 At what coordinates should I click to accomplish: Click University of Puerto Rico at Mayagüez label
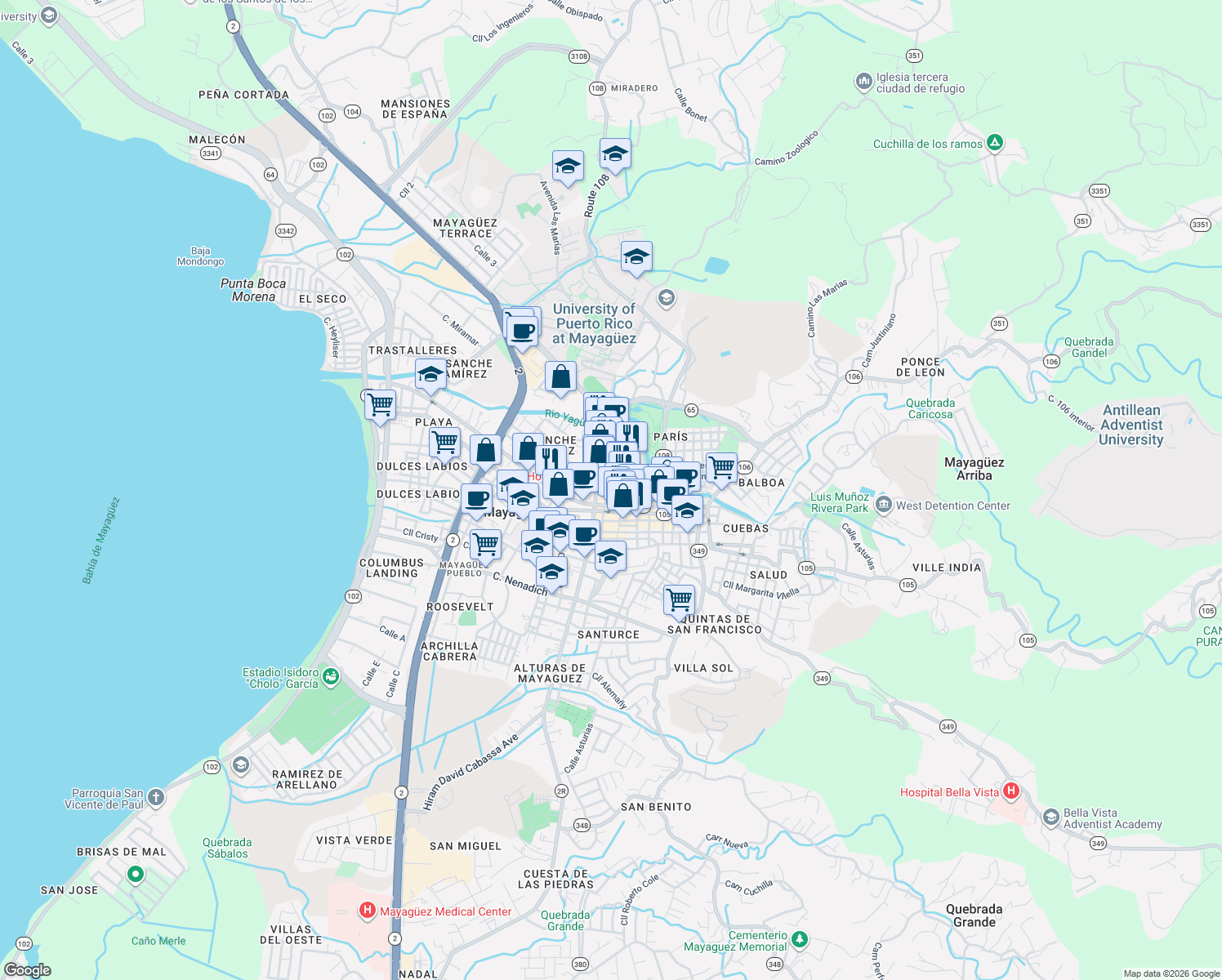click(594, 323)
